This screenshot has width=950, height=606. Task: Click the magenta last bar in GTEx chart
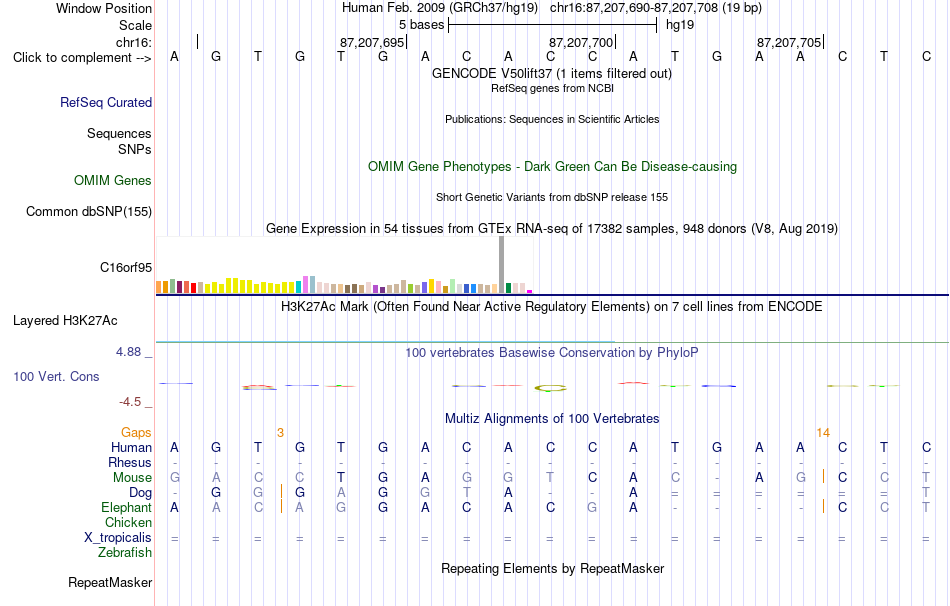530,291
